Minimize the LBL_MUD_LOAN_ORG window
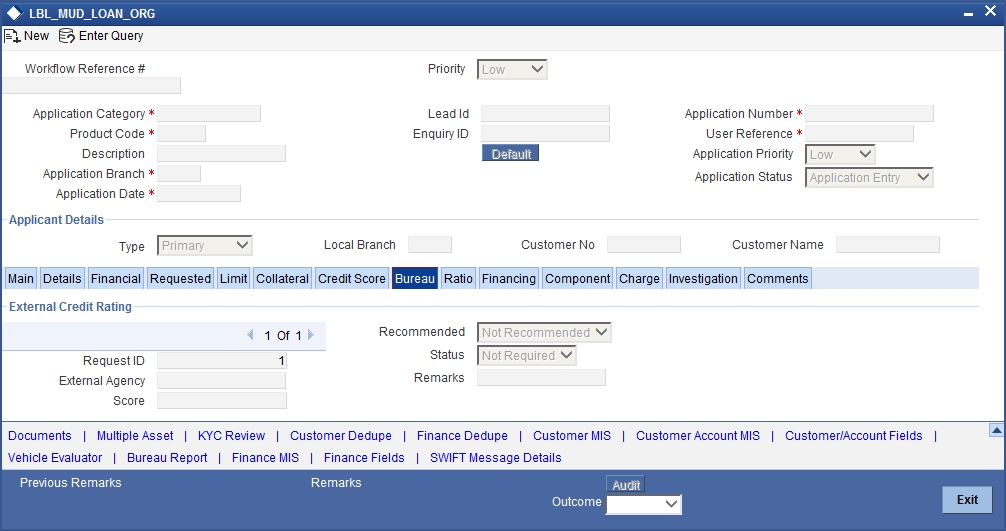The width and height of the screenshot is (1006, 531). pyautogui.click(x=968, y=14)
